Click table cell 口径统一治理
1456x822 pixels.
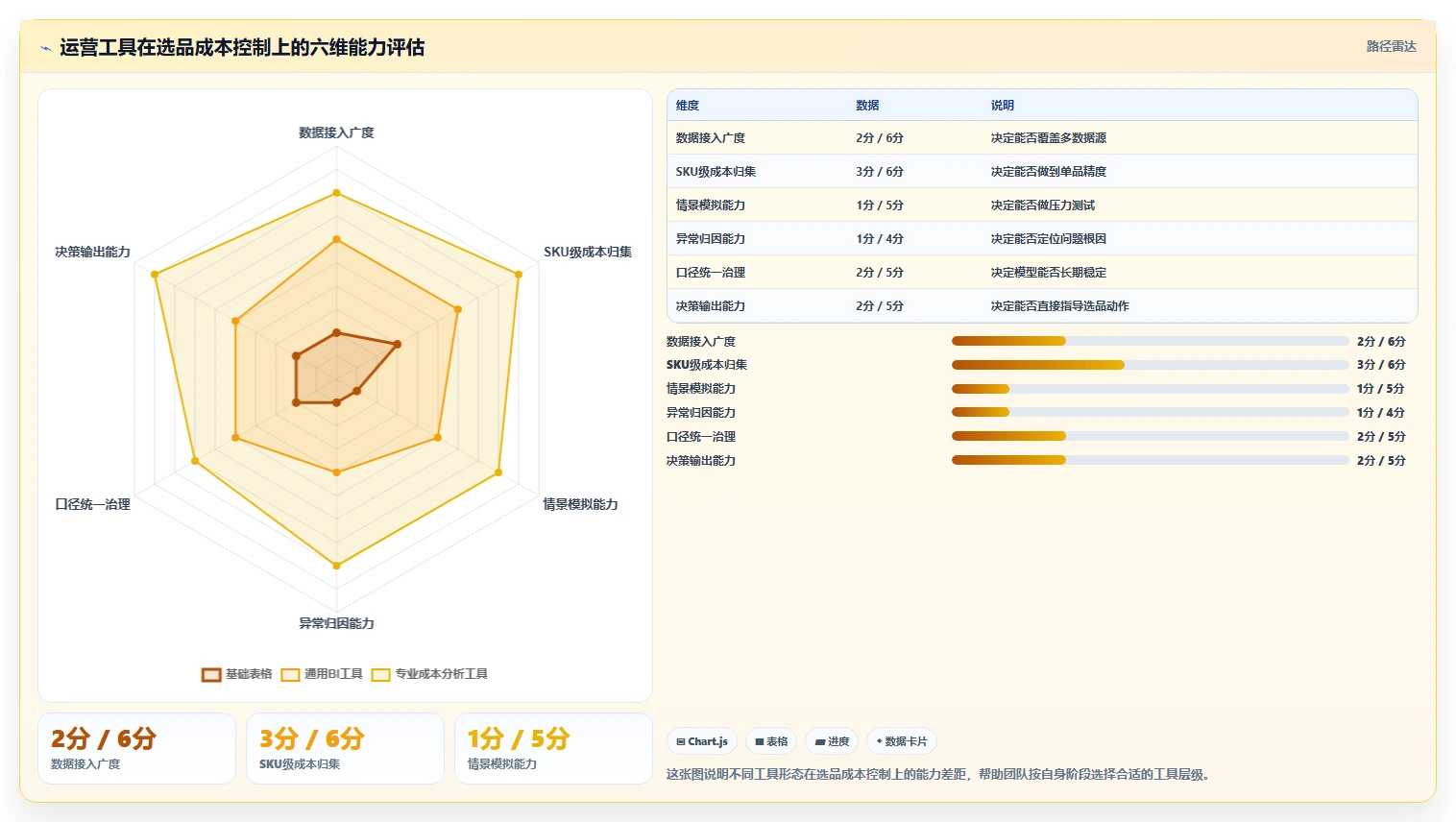coord(711,273)
